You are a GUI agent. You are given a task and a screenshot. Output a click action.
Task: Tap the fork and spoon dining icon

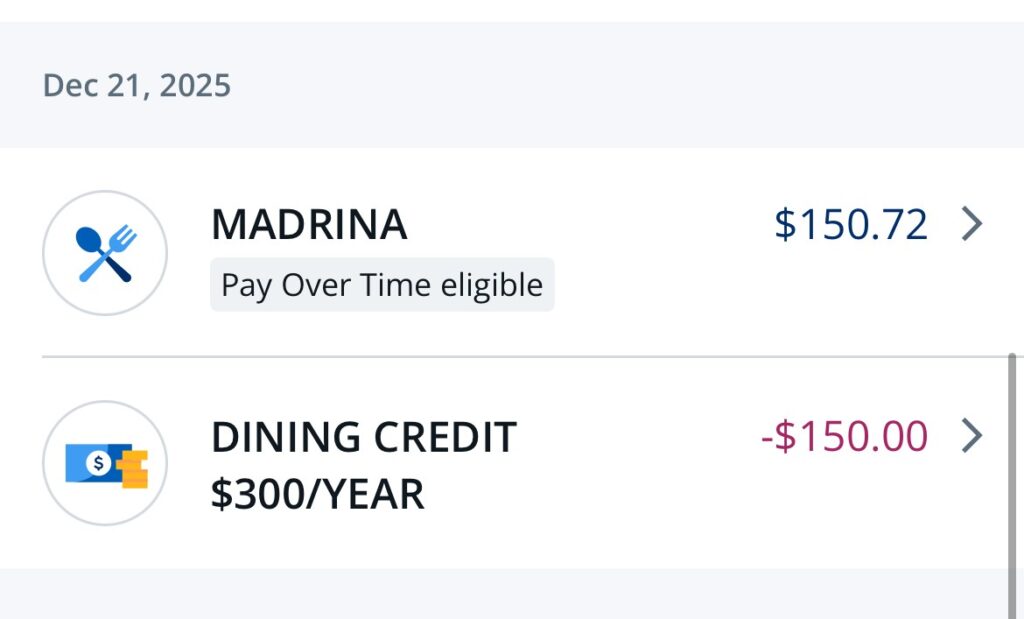[x=105, y=253]
